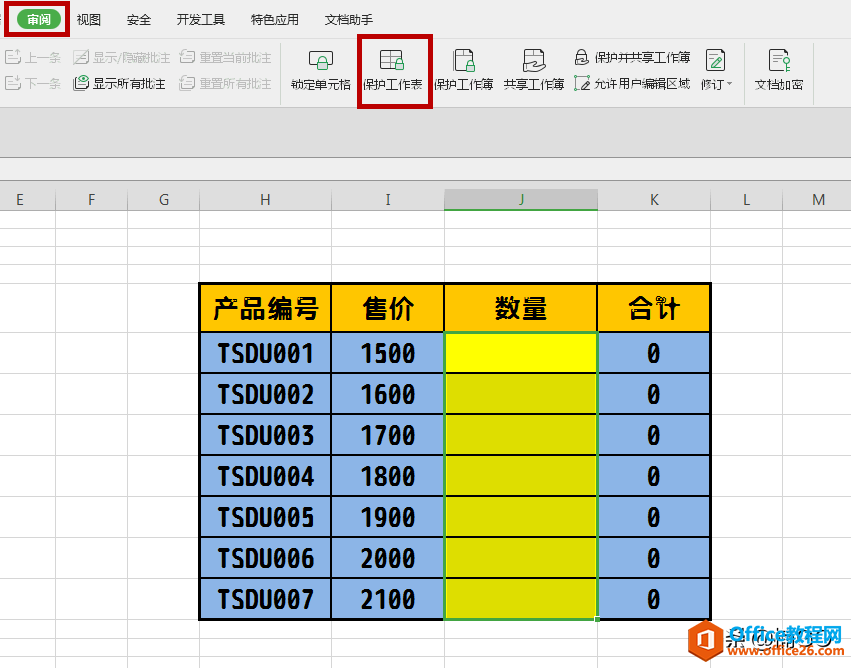Select cell TSDU002
Image resolution: width=851 pixels, height=668 pixels.
[x=265, y=394]
